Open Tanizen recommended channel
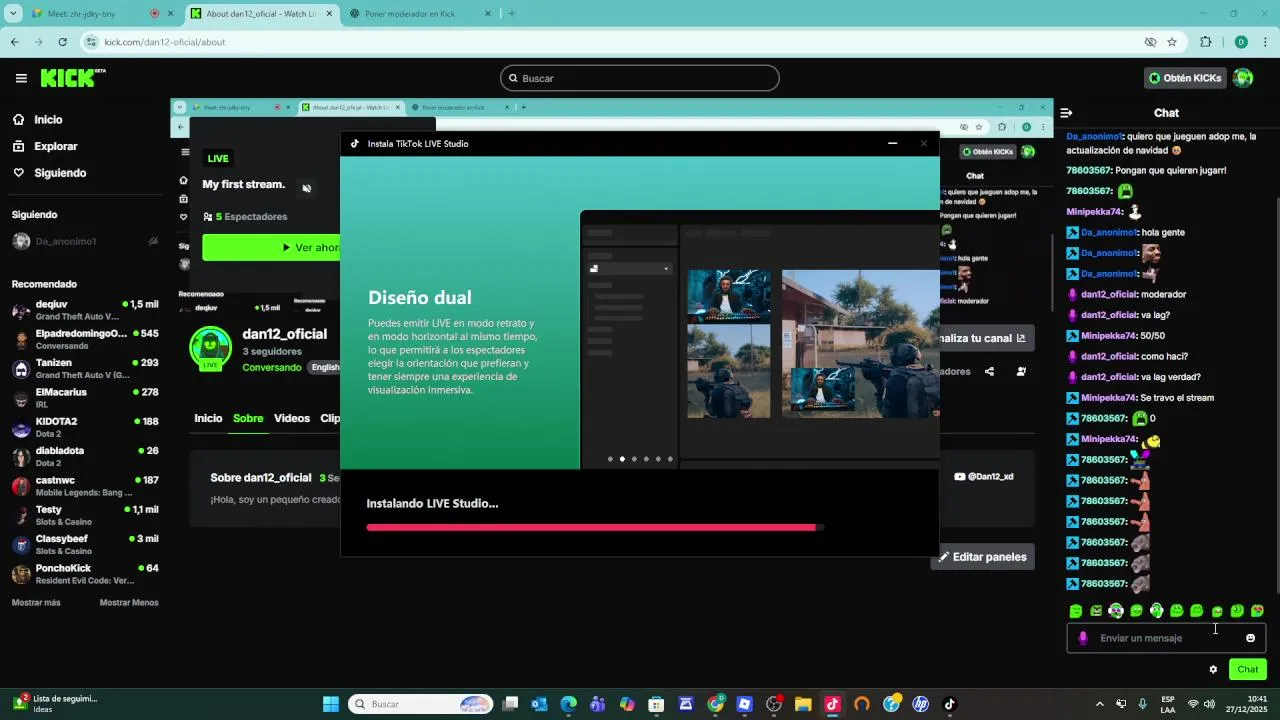Viewport: 1280px width, 720px height. click(85, 369)
